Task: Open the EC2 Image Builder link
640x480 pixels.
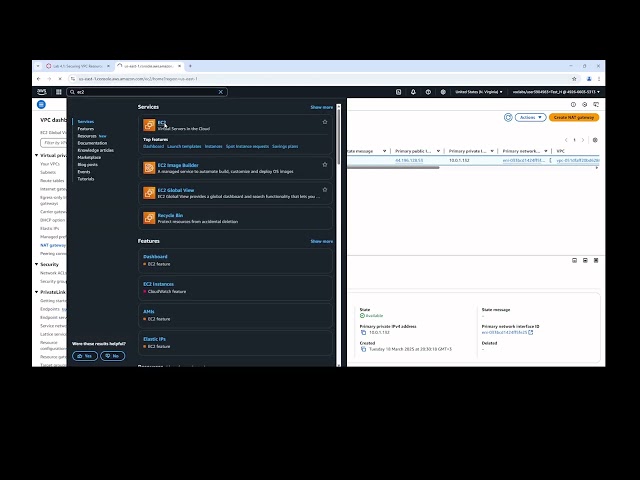Action: point(178,165)
